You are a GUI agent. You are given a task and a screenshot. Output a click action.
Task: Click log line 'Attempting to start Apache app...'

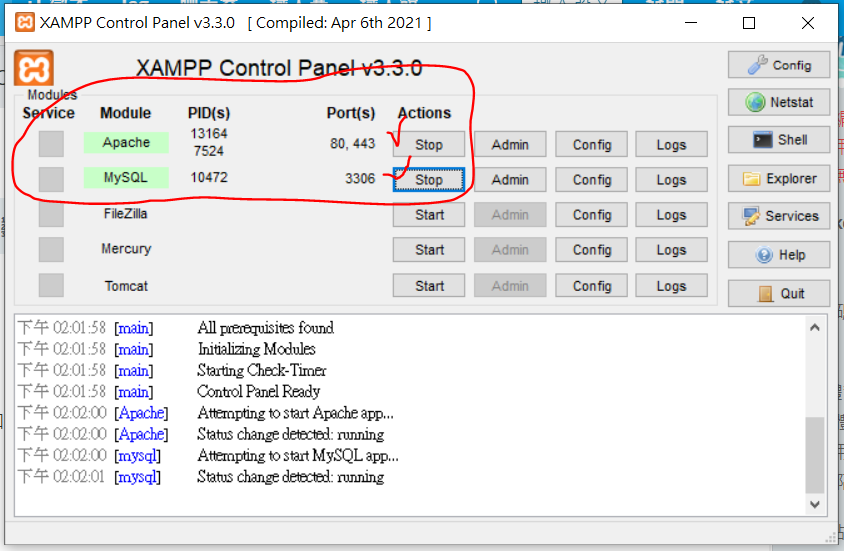coord(296,413)
